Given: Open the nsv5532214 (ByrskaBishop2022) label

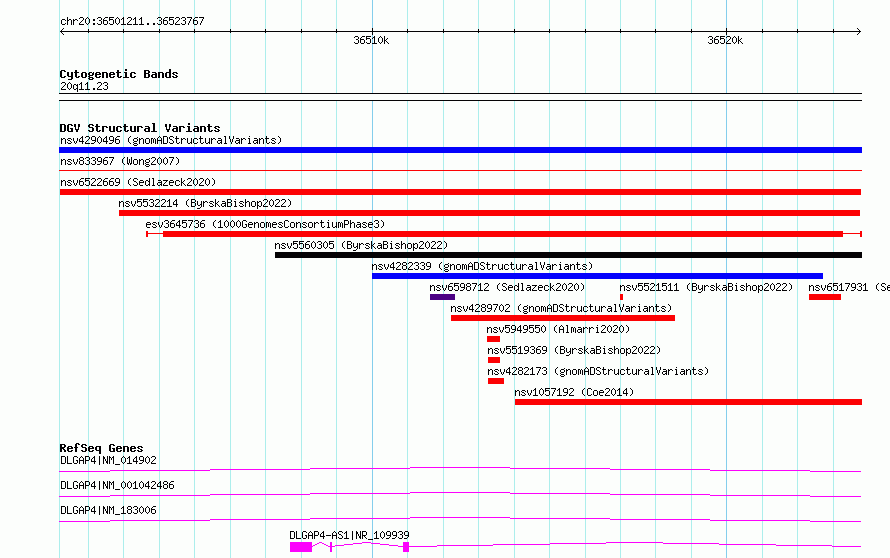Looking at the screenshot, I should click(205, 203).
